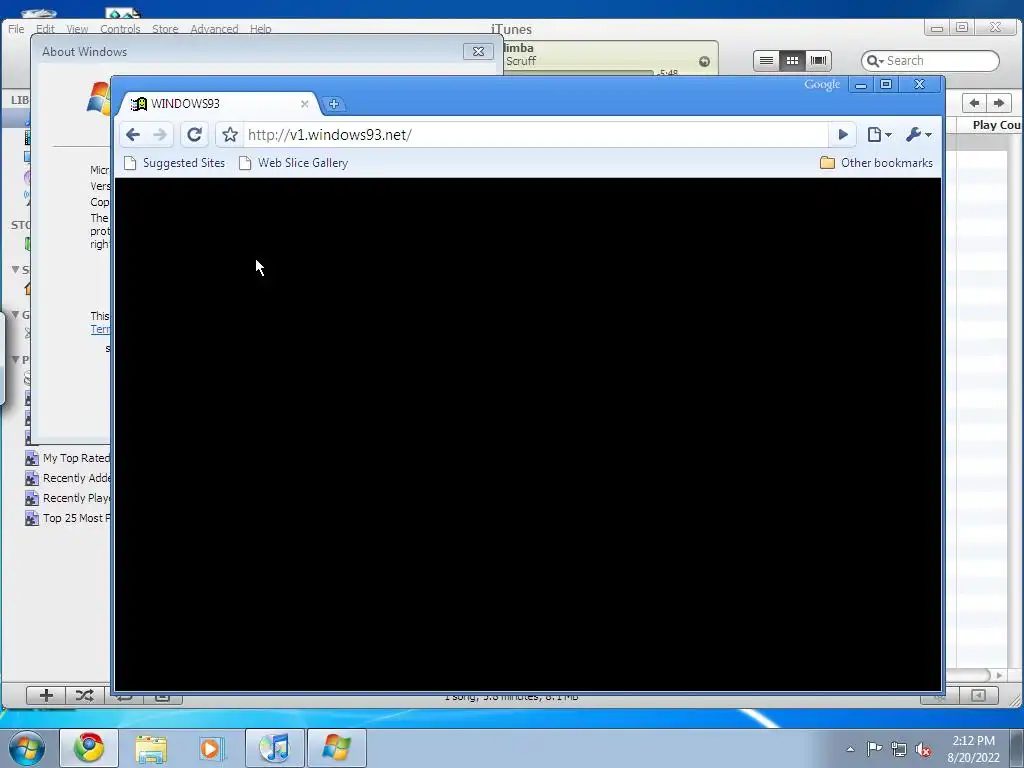Add a new iTunes playlist with plus button
This screenshot has width=1024, height=768.
tap(46, 696)
